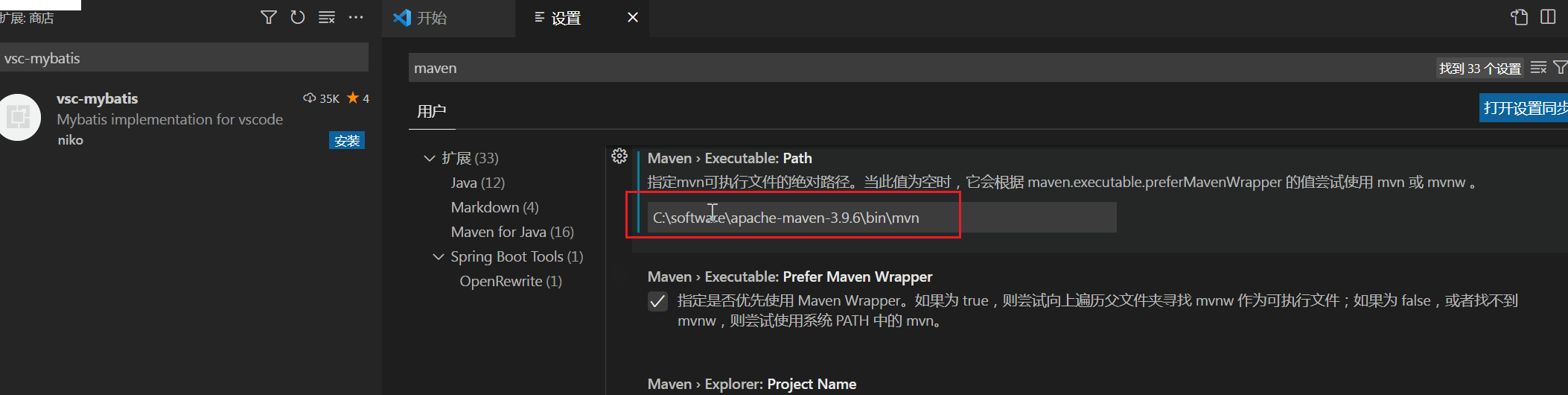Screen dimensions: 1568x395
Task: Open settings JSON file icon
Action: click(x=1519, y=17)
